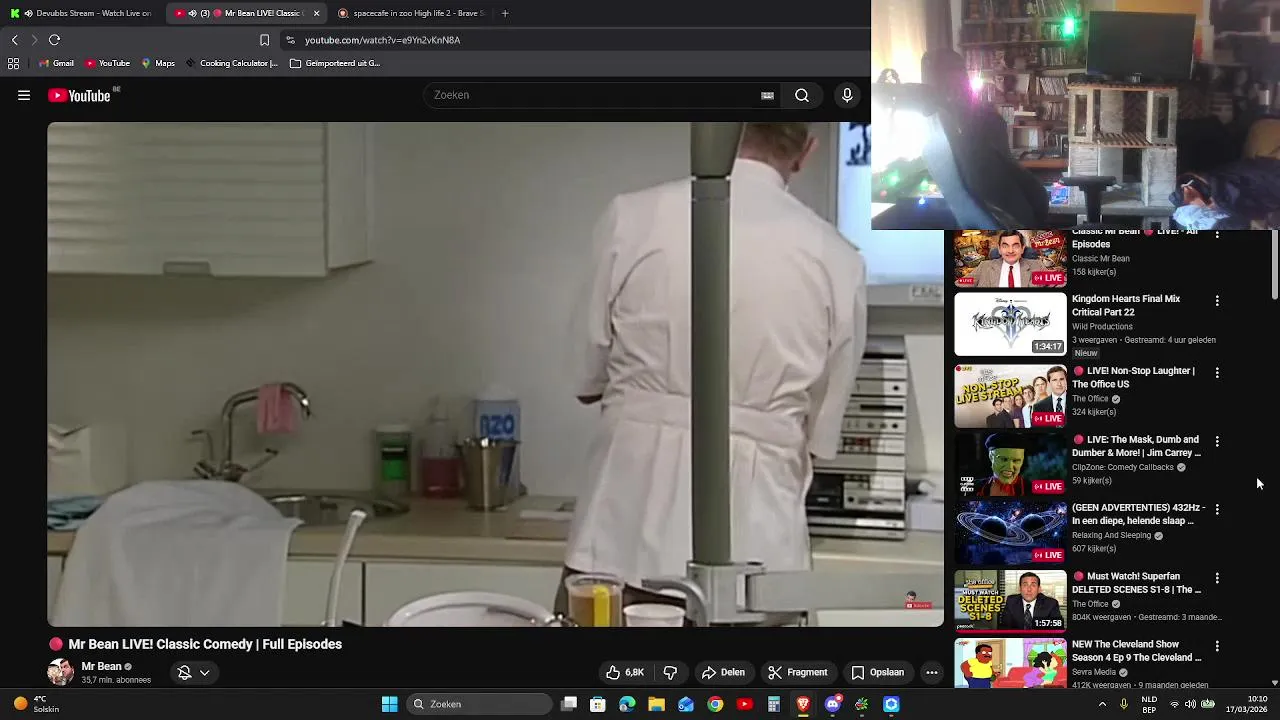Share the video using Delen button
This screenshot has width=1280, height=720.
723,672
